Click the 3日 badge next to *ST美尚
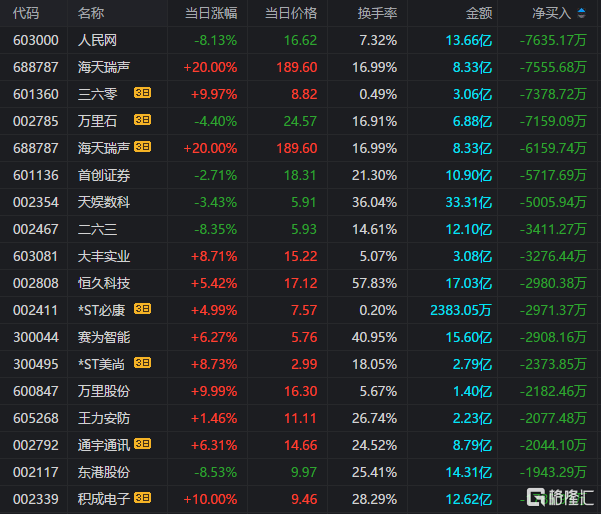601x514 pixels. pos(142,363)
